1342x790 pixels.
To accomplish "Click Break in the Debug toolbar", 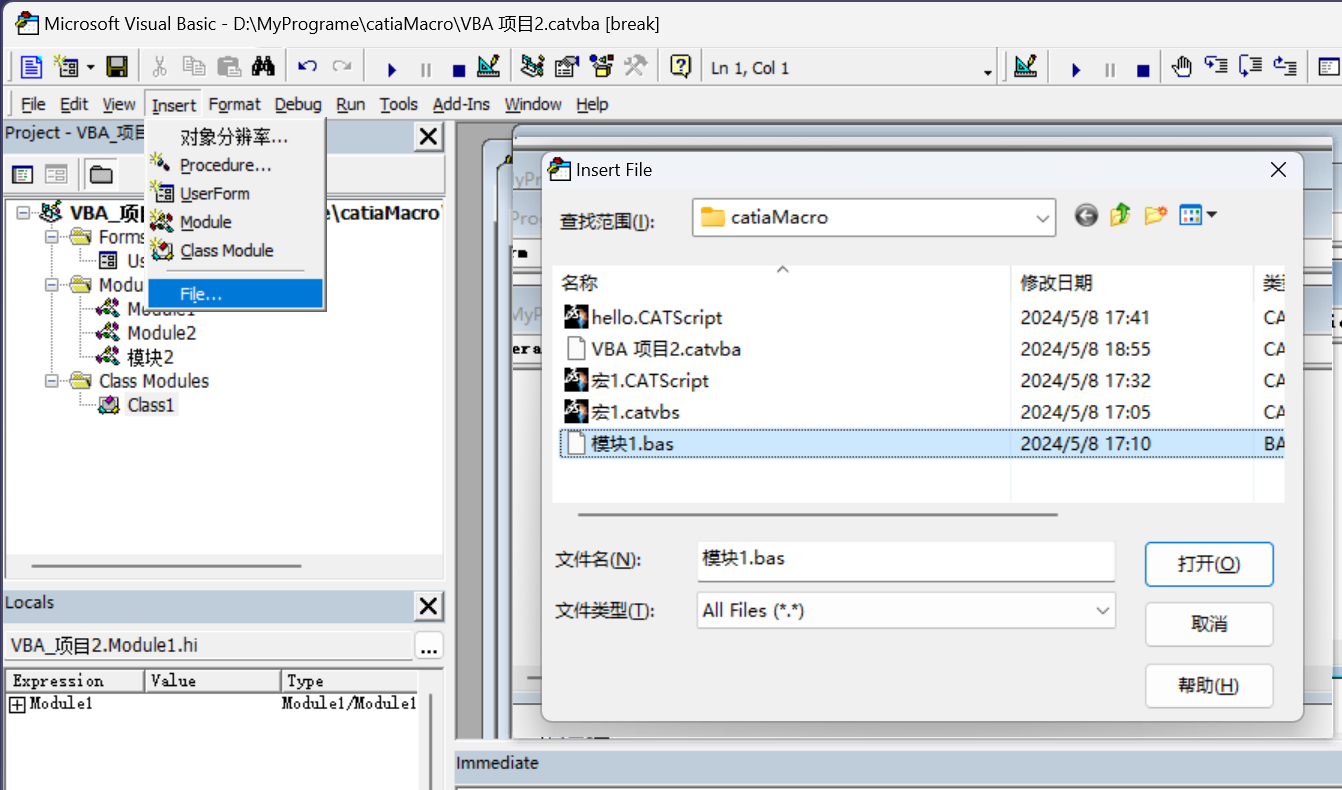I will point(1110,69).
